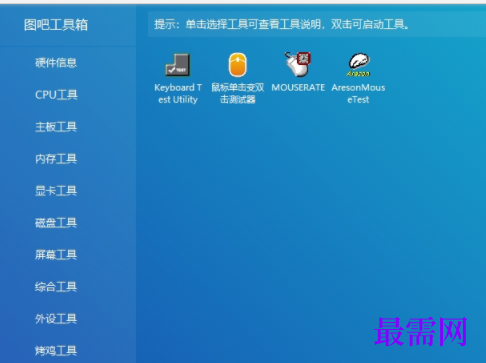Open the 显卡工具 category

click(x=56, y=191)
